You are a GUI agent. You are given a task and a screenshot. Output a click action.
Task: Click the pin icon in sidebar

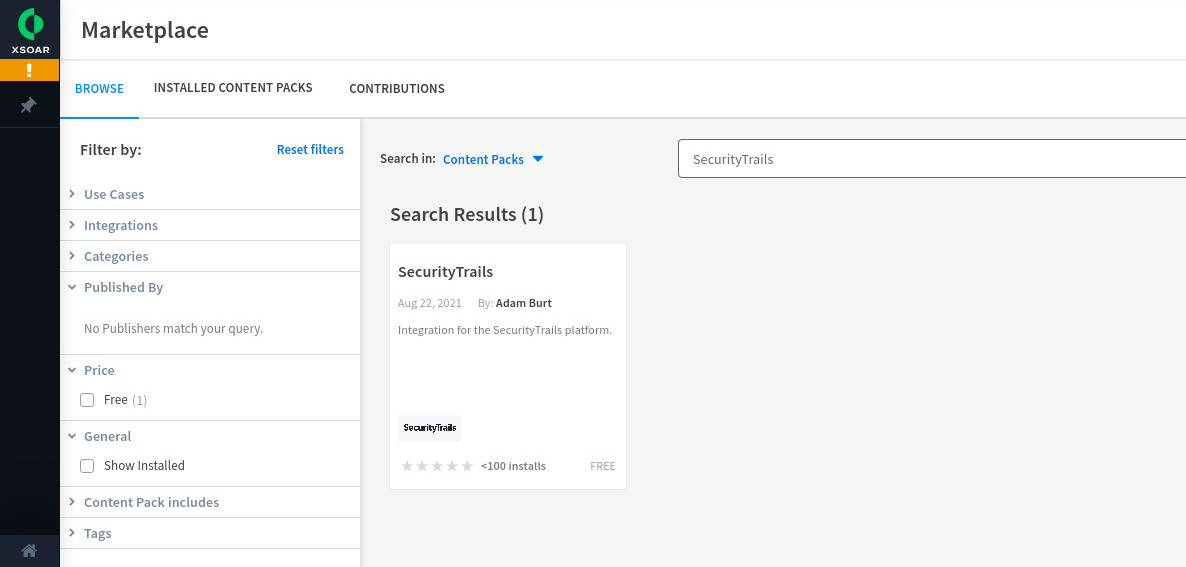tap(29, 105)
